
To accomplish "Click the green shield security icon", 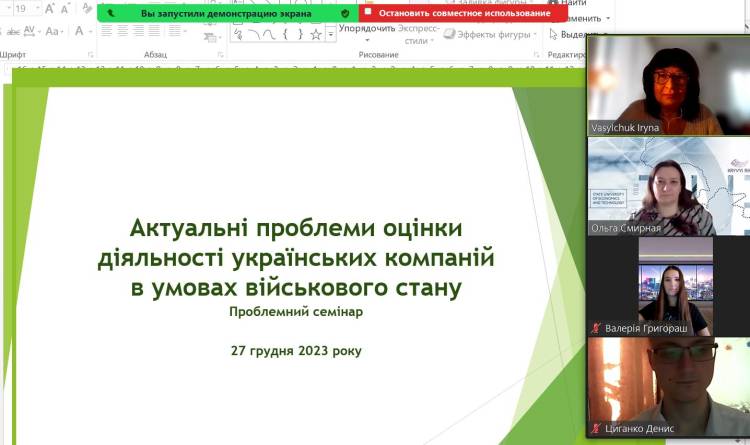I will pos(345,14).
